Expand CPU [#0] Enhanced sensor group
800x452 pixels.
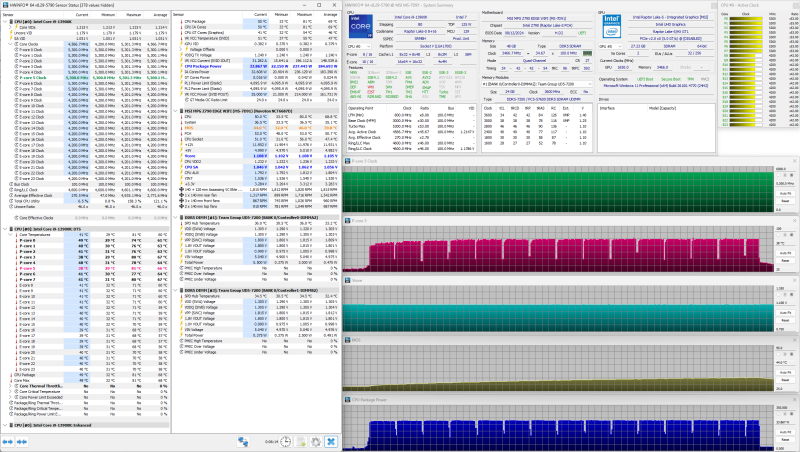5,425
